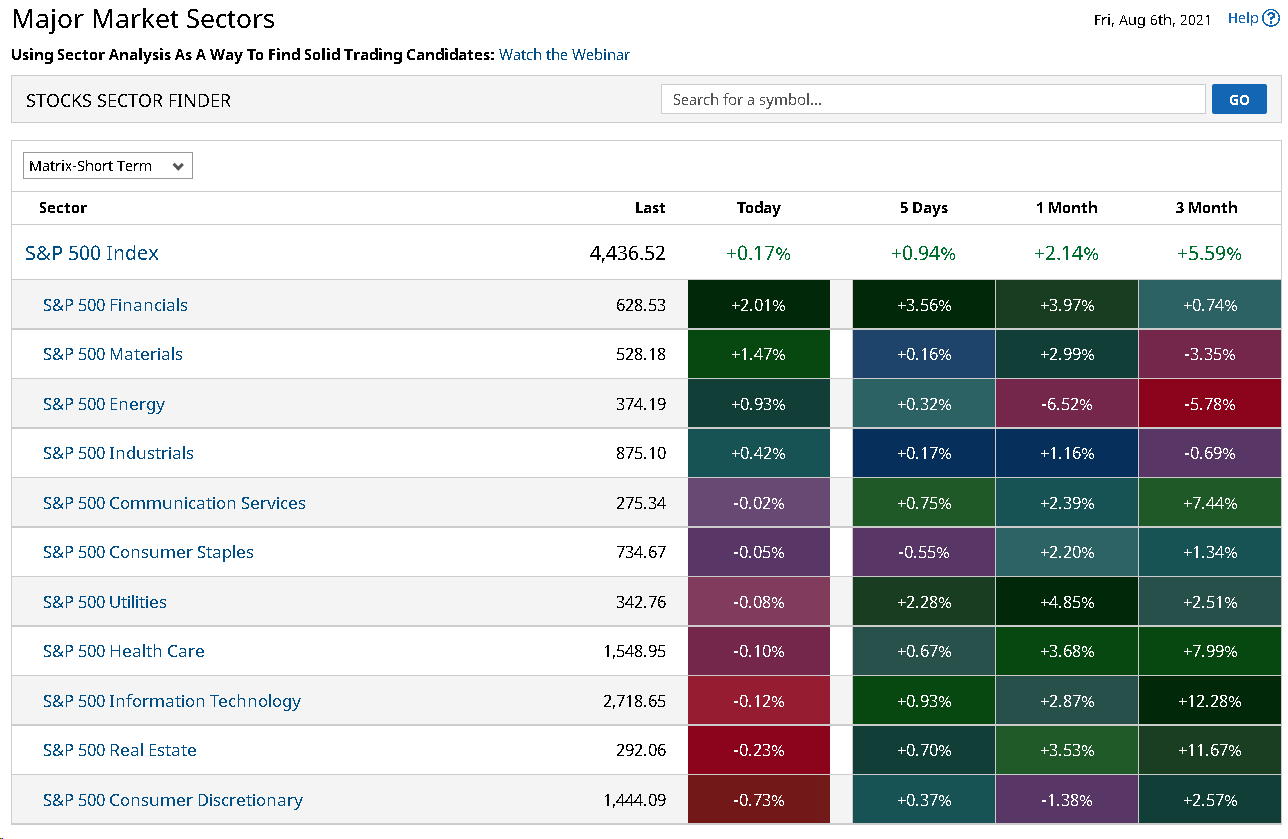
Task: Click Communication Services last value 275.34
Action: [x=641, y=503]
